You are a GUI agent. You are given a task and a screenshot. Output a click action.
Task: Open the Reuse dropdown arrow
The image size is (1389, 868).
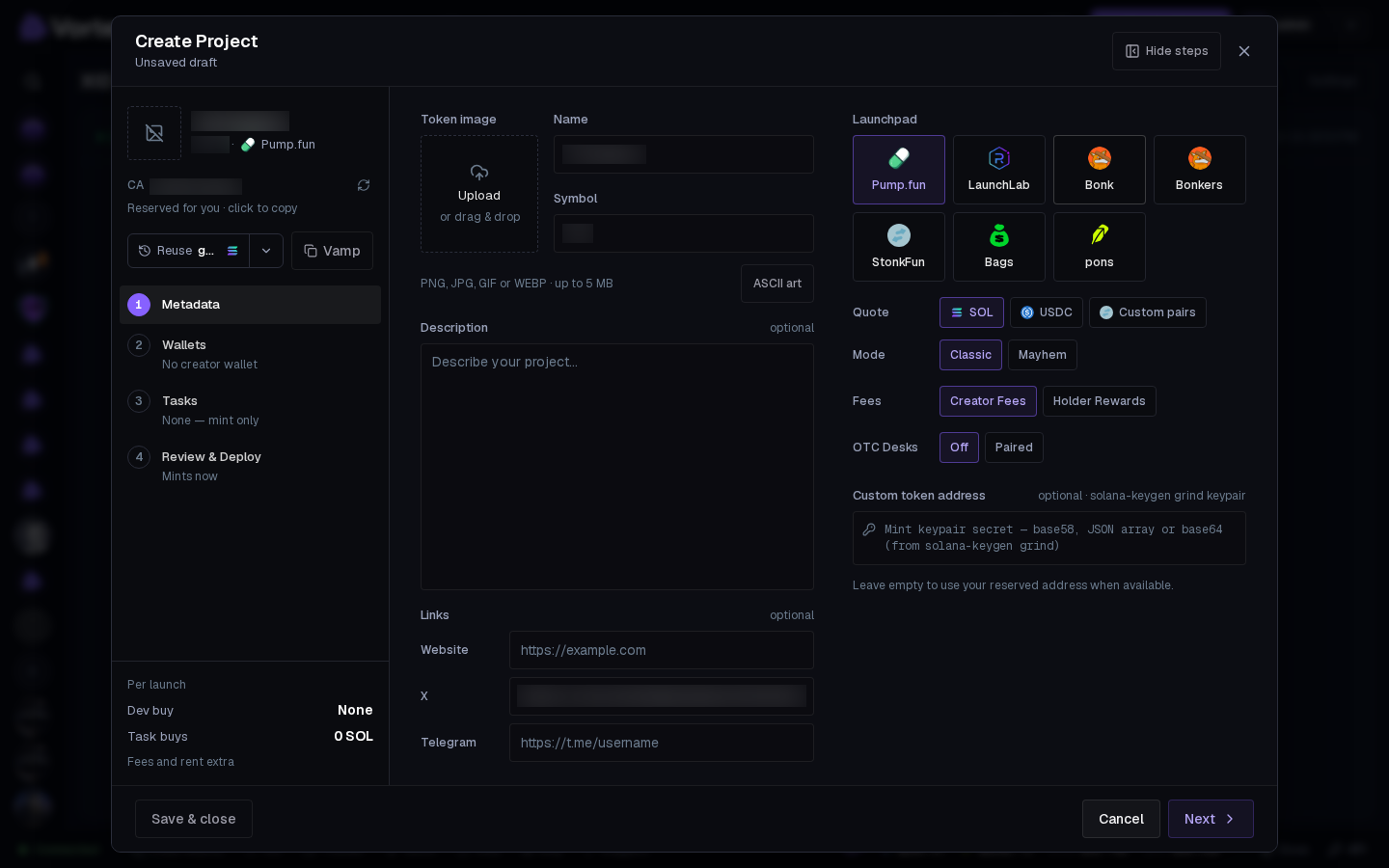(x=266, y=251)
